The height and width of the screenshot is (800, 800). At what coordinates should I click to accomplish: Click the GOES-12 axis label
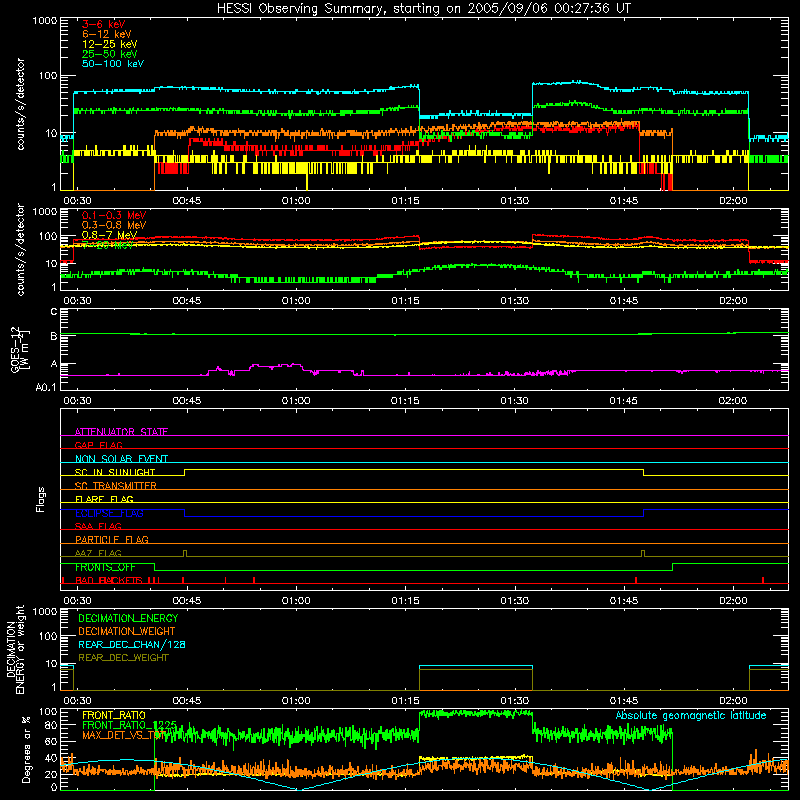click(x=19, y=349)
